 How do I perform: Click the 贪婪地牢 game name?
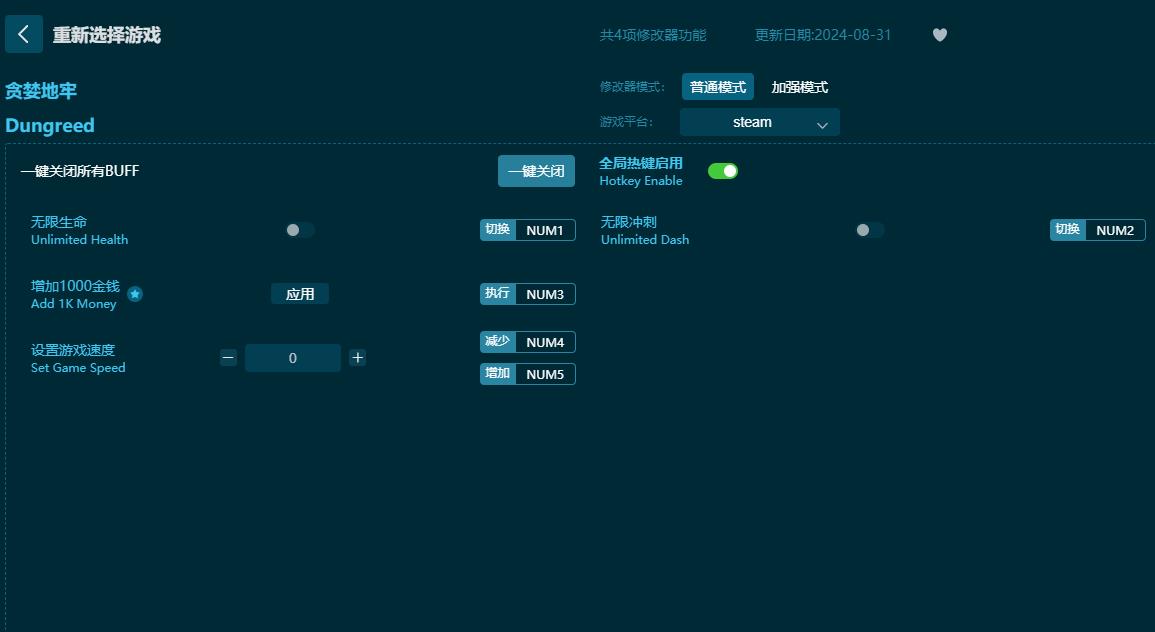pyautogui.click(x=41, y=91)
